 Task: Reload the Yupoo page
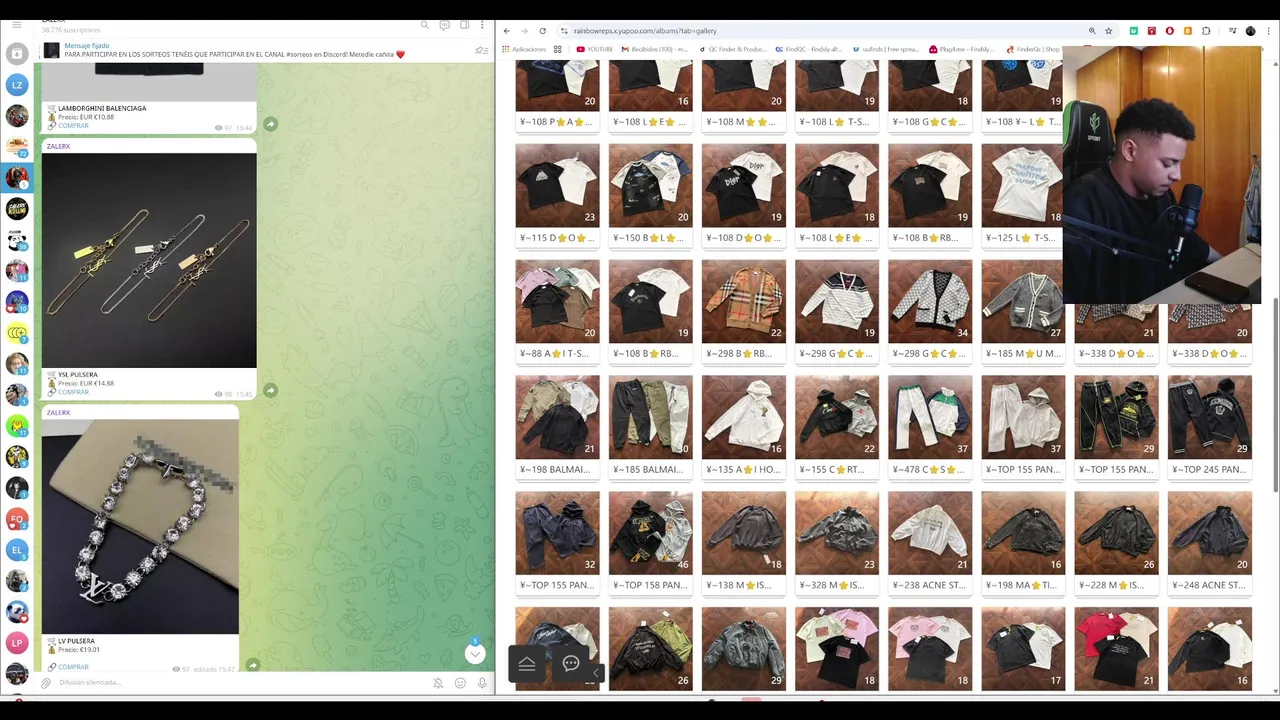click(x=543, y=31)
